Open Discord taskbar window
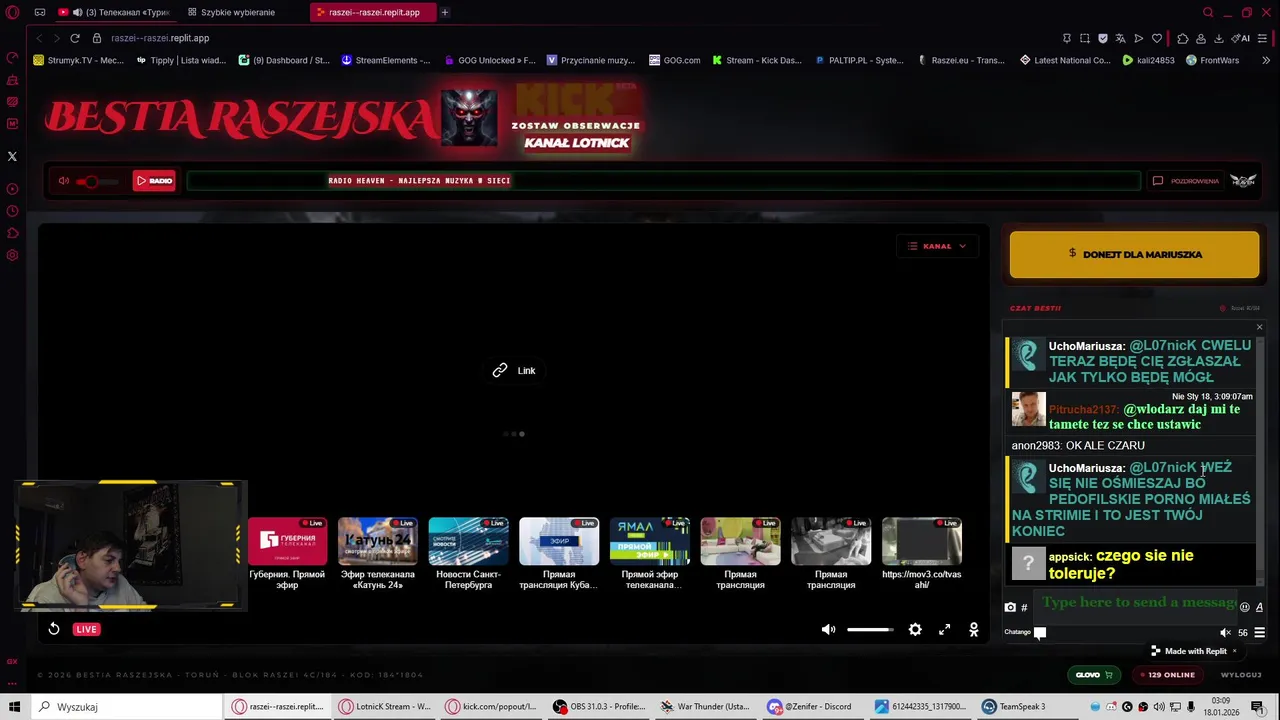This screenshot has height=720, width=1280. (809, 707)
